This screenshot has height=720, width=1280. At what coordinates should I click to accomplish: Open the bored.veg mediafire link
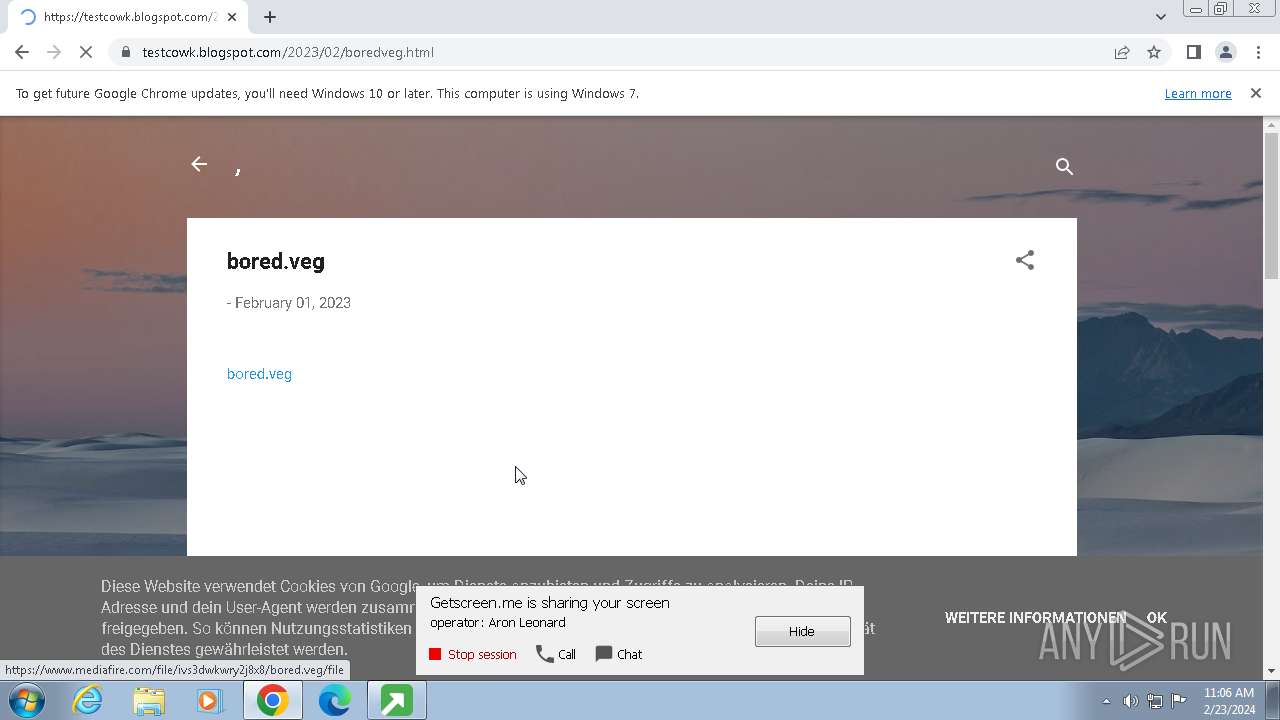pyautogui.click(x=259, y=374)
